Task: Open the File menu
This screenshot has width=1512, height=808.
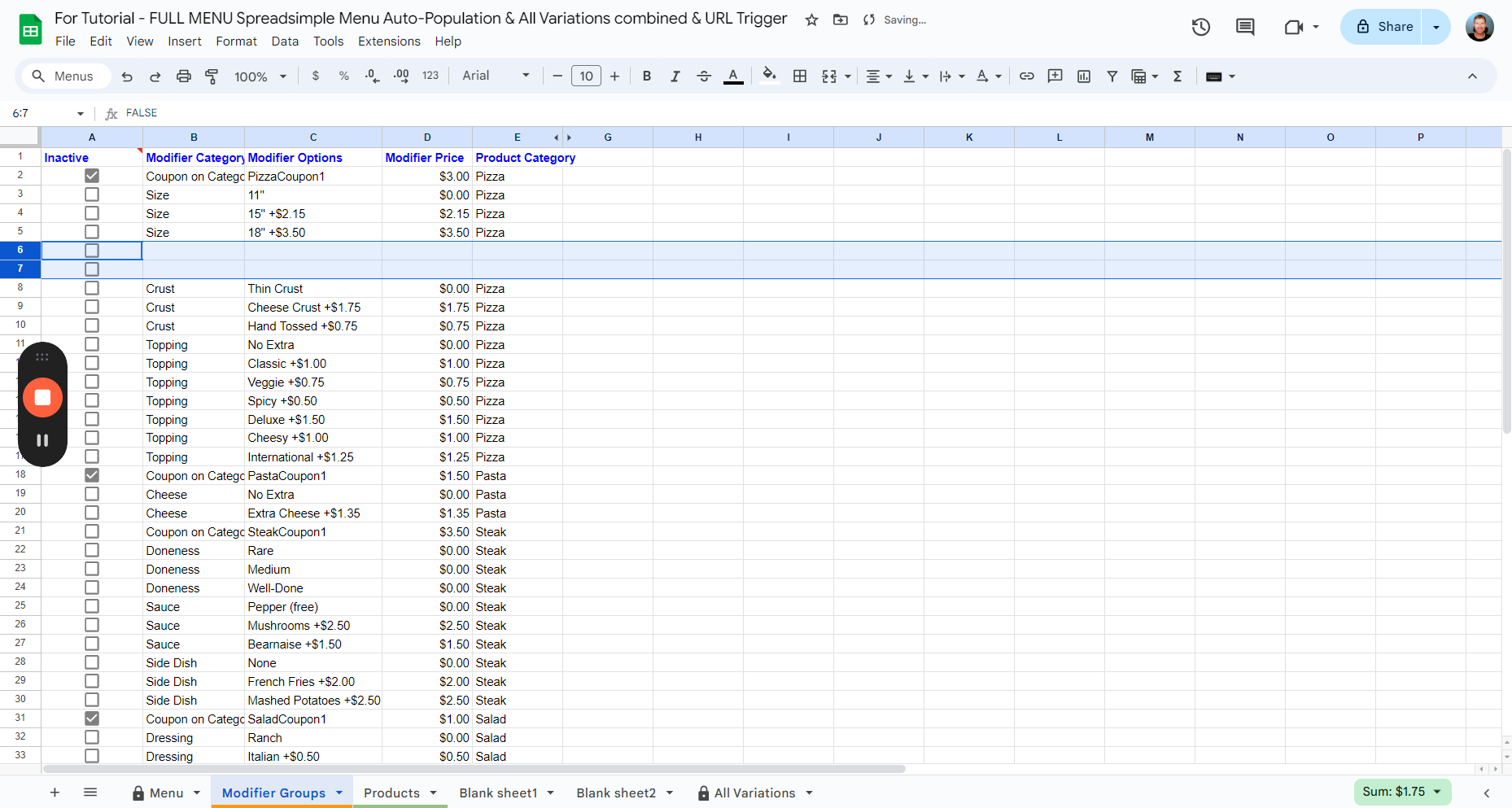Action: pyautogui.click(x=65, y=41)
